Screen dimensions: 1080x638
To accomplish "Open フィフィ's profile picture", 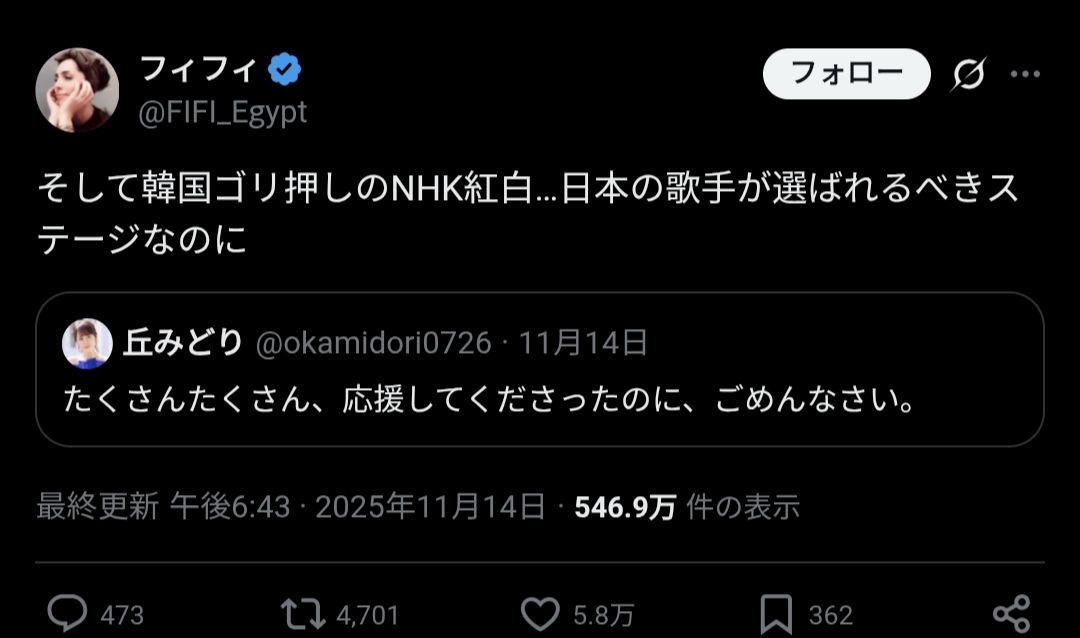I will click(77, 90).
